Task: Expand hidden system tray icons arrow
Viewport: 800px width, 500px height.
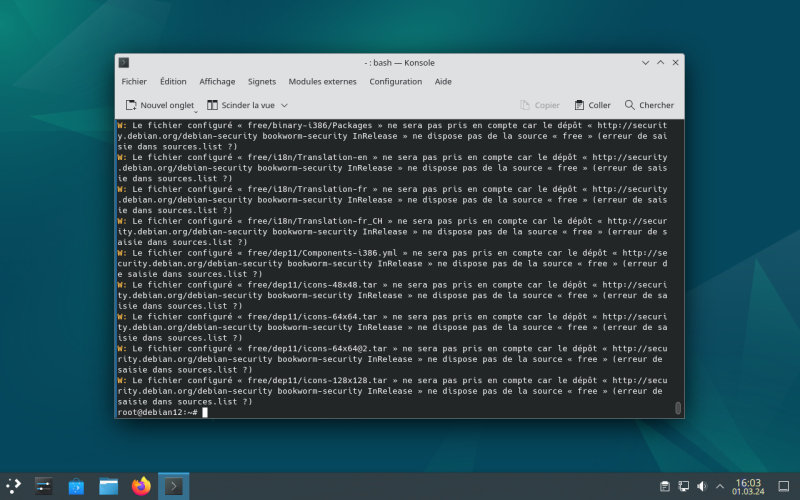Action: coord(720,486)
